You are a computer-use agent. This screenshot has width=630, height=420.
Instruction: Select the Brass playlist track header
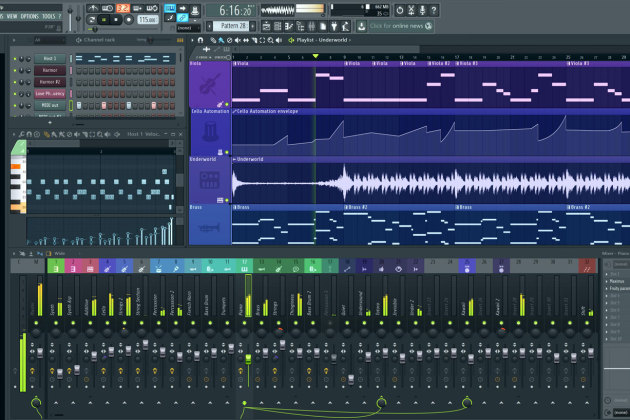coord(210,225)
